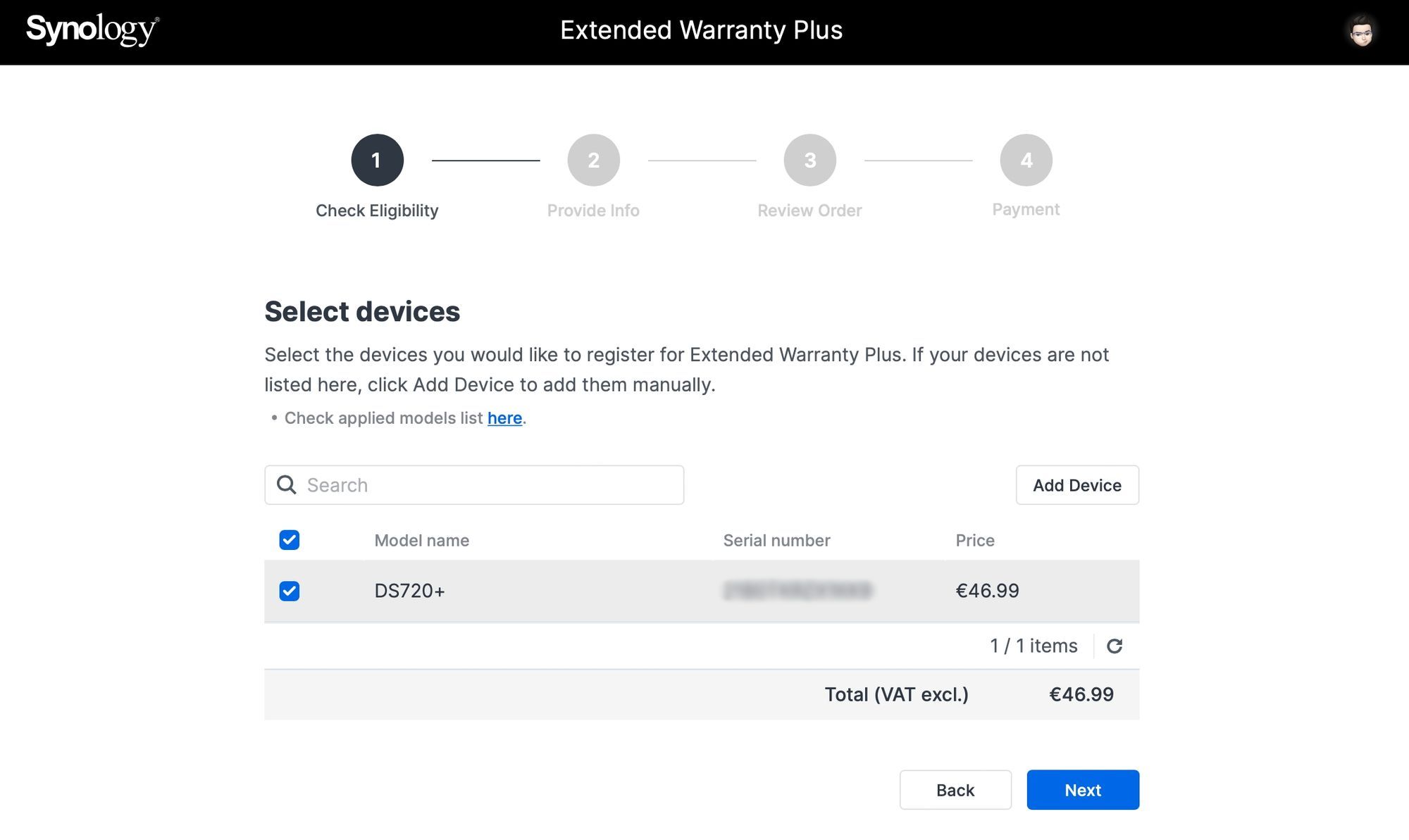Open the applied models list 'here' link
This screenshot has height=840, width=1409.
click(504, 418)
